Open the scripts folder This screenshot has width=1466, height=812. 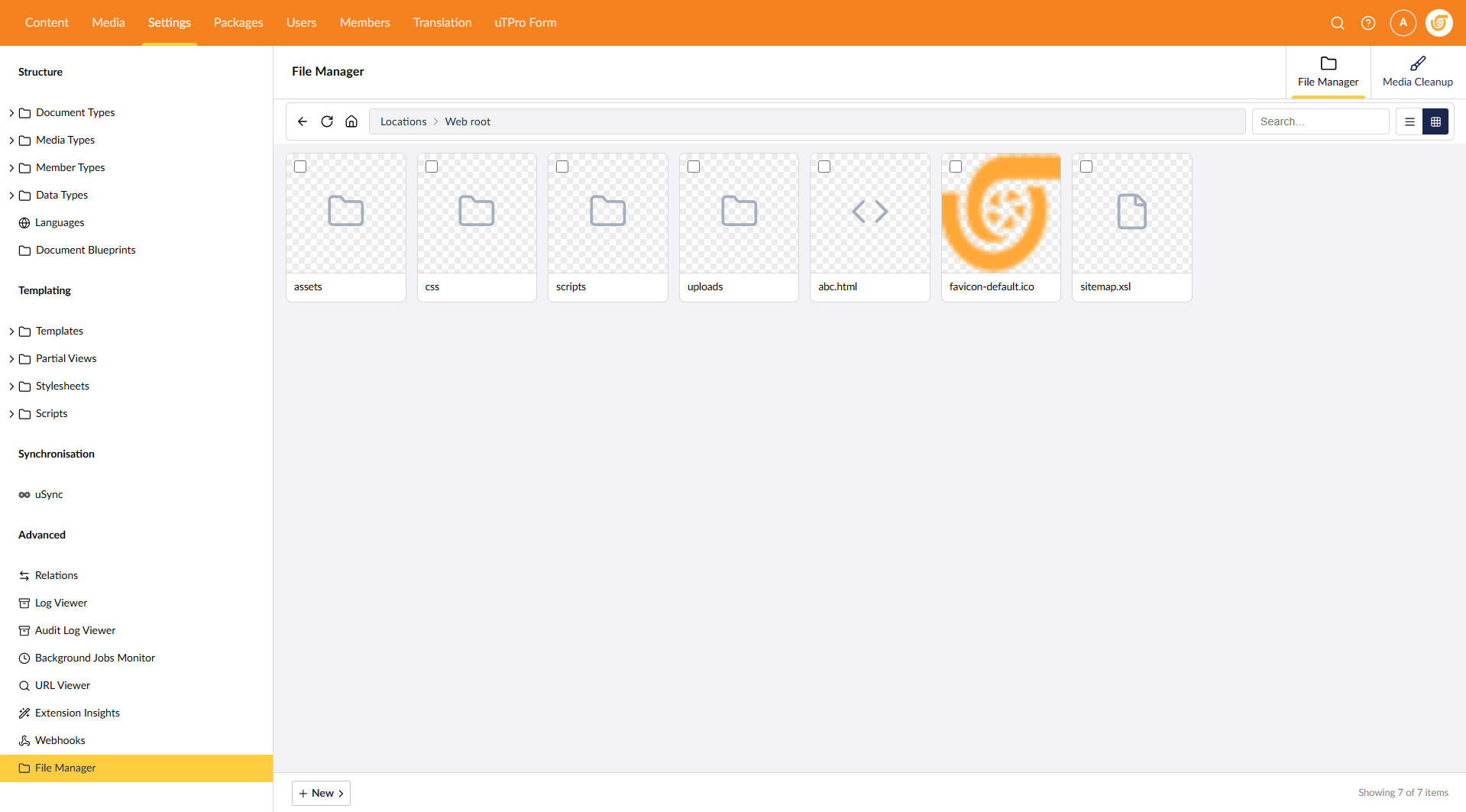608,228
